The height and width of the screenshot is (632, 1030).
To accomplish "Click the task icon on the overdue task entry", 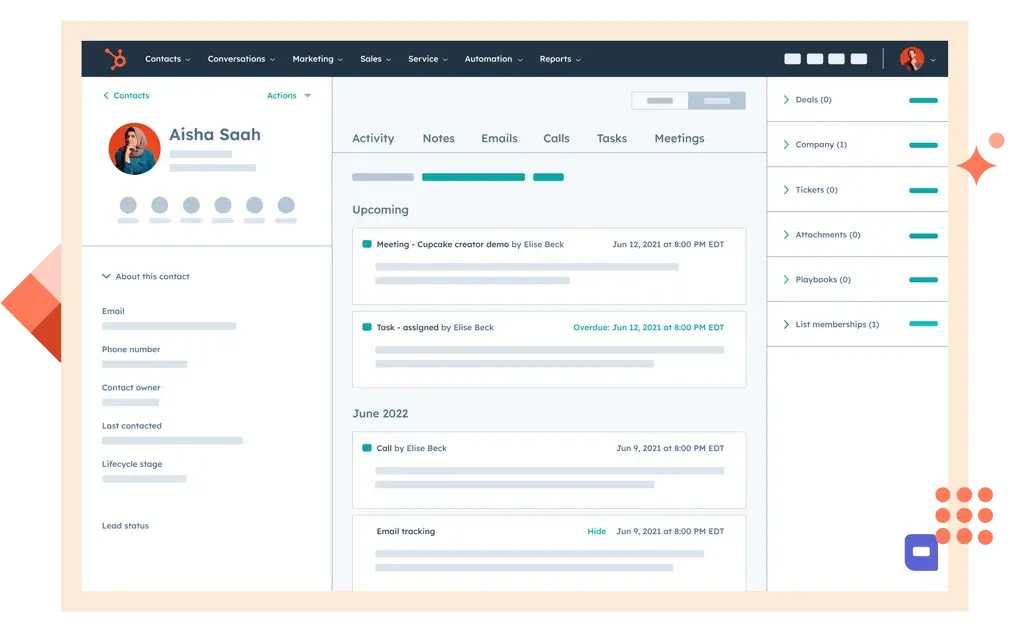I will coord(367,327).
